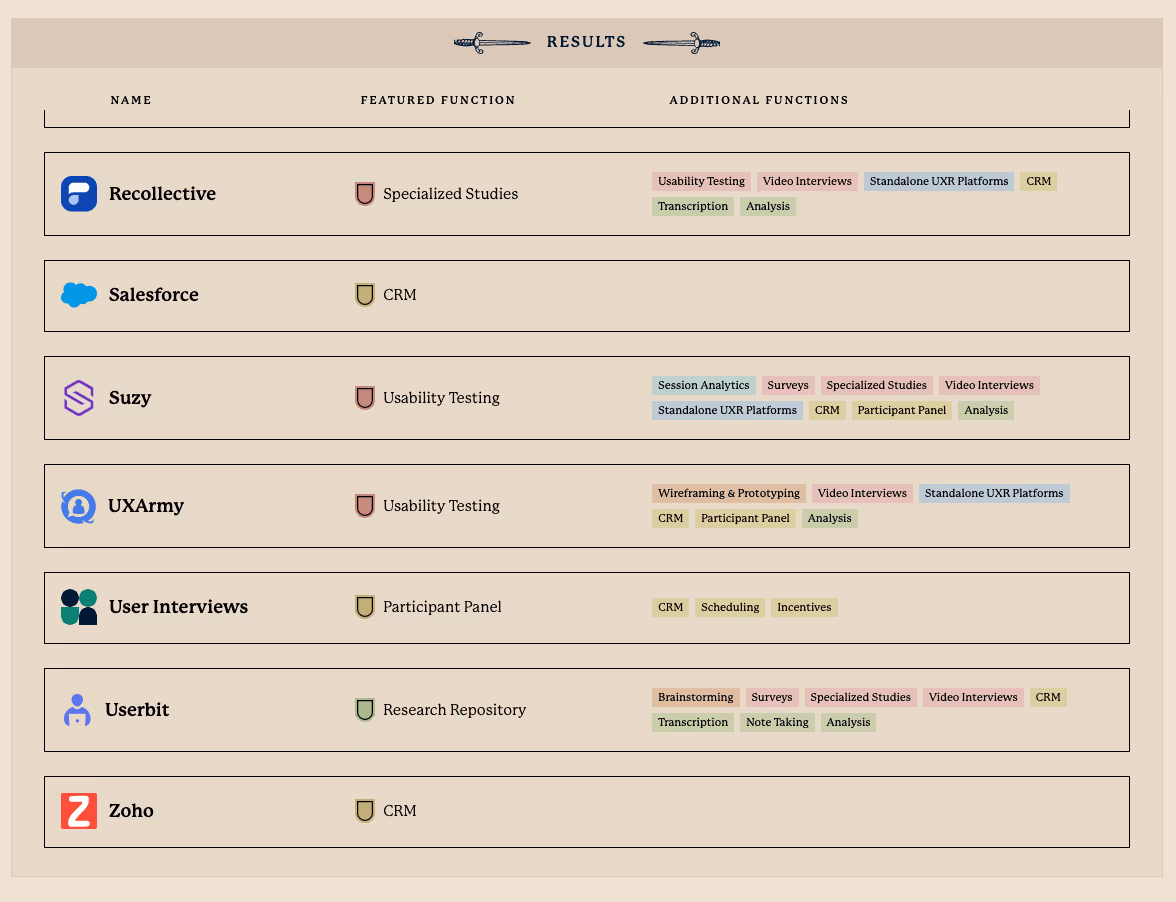Click the Suzy hexagon logo
Screen dimensions: 1176x902
click(x=79, y=398)
